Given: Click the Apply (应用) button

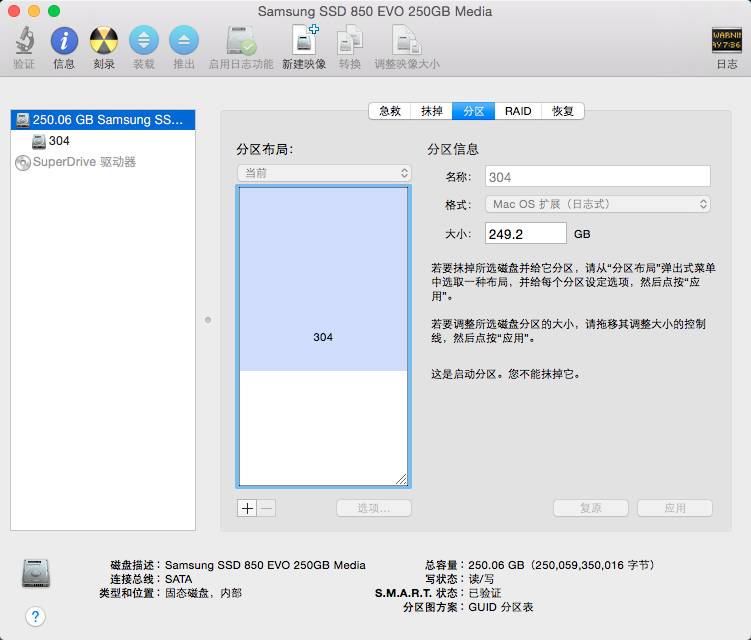Looking at the screenshot, I should click(675, 508).
